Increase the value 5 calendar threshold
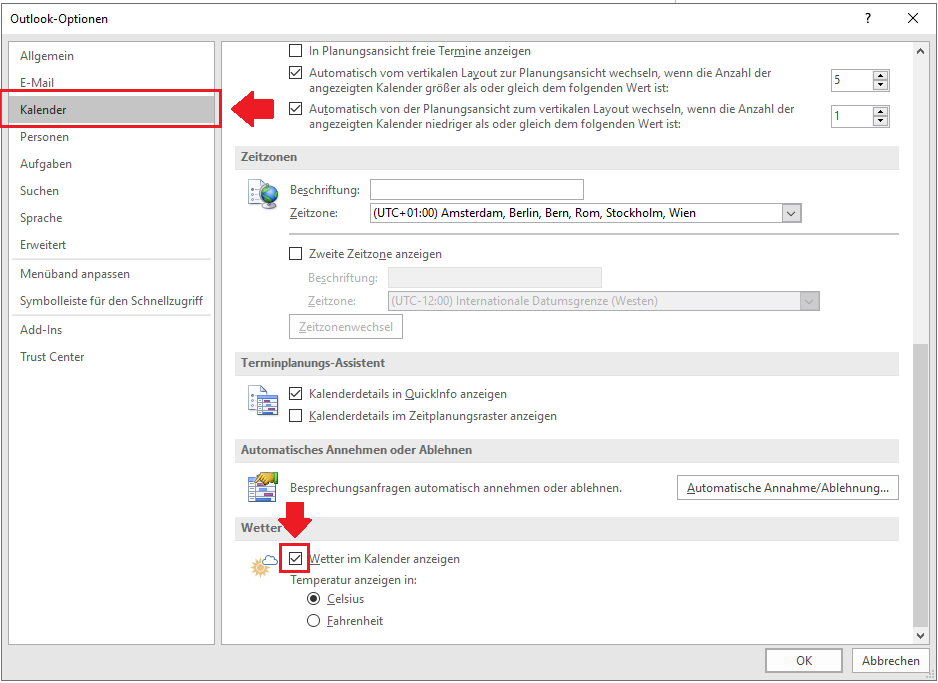 [x=881, y=75]
